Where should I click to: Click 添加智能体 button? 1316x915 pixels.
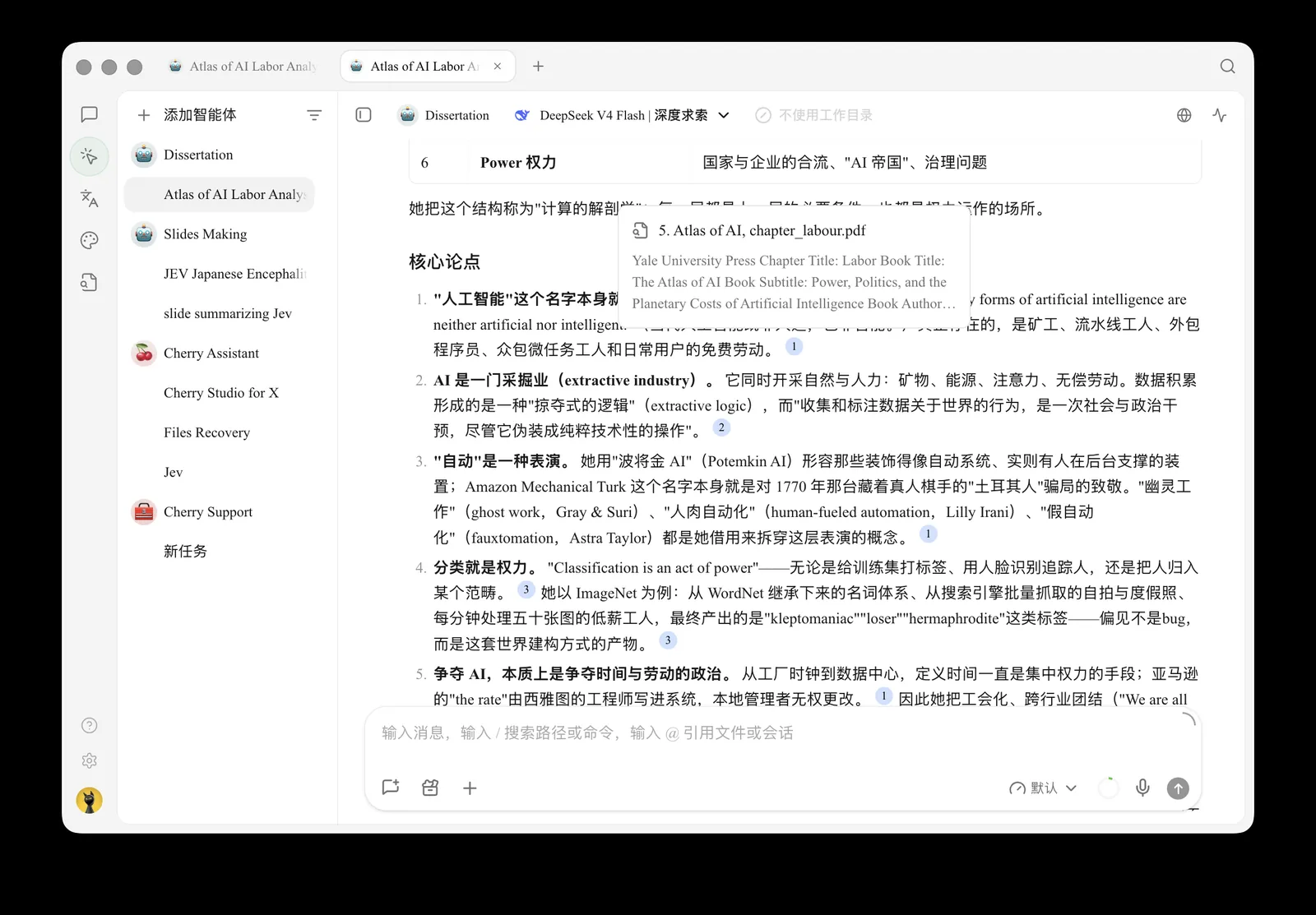tap(188, 115)
